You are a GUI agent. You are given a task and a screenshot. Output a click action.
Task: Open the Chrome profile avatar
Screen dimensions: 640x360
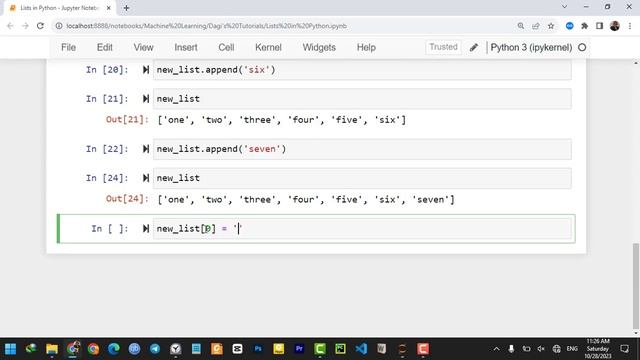615,26
